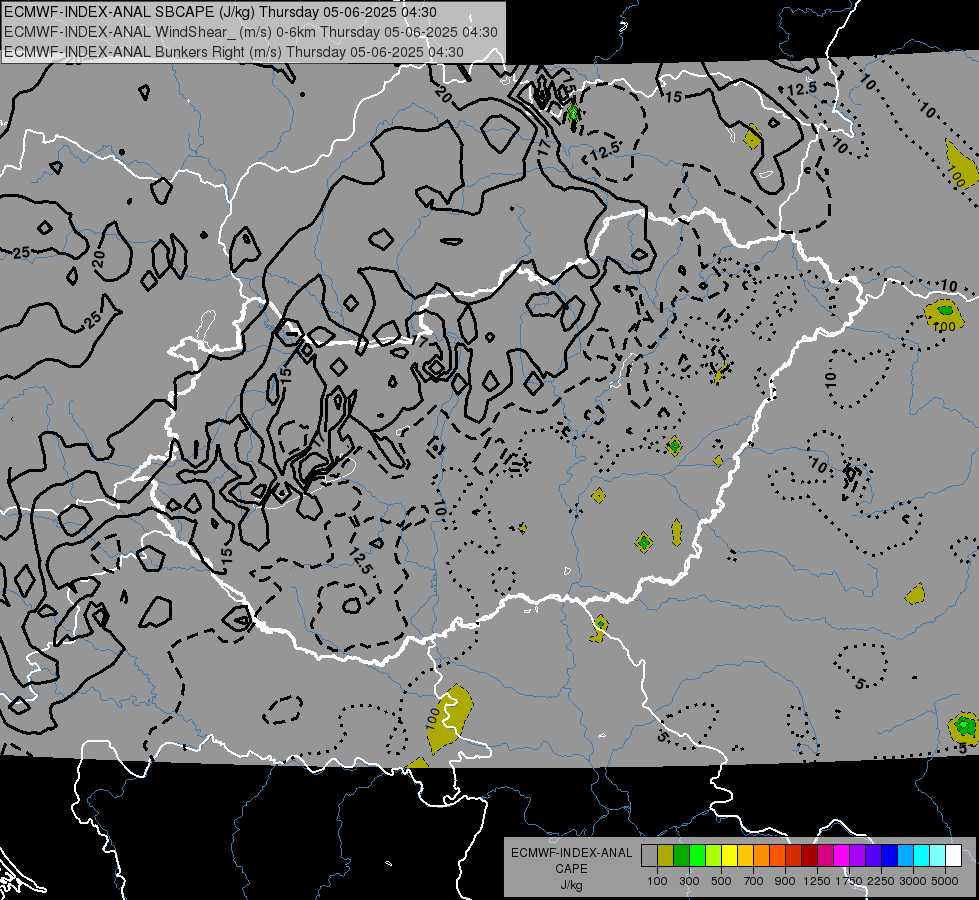Viewport: 979px width, 900px height.
Task: Click the 3000 tick label in legend
Action: 913,881
